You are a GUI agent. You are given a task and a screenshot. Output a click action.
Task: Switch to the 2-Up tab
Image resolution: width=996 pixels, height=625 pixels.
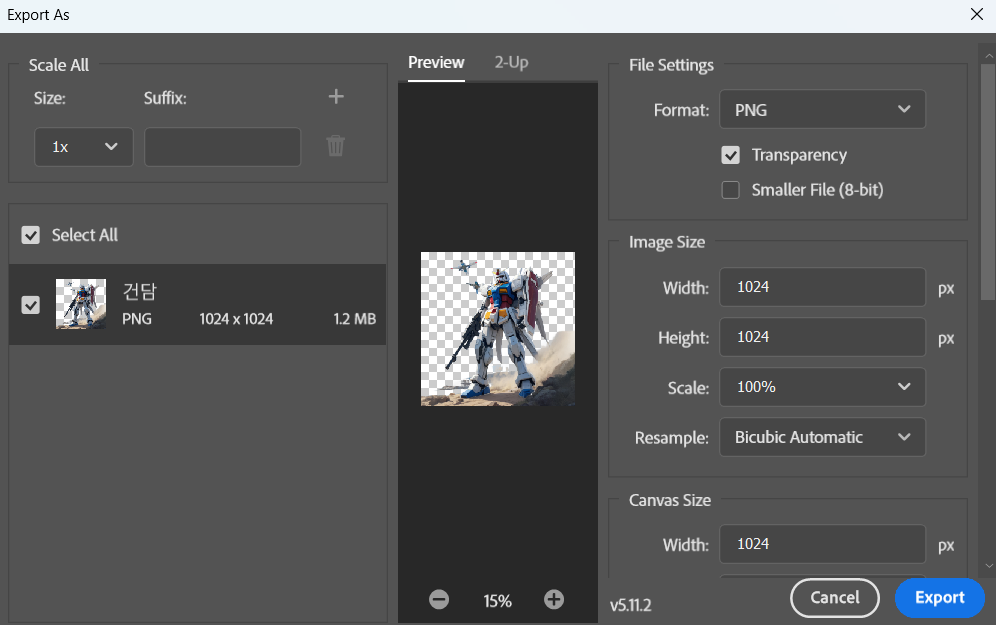coord(511,63)
